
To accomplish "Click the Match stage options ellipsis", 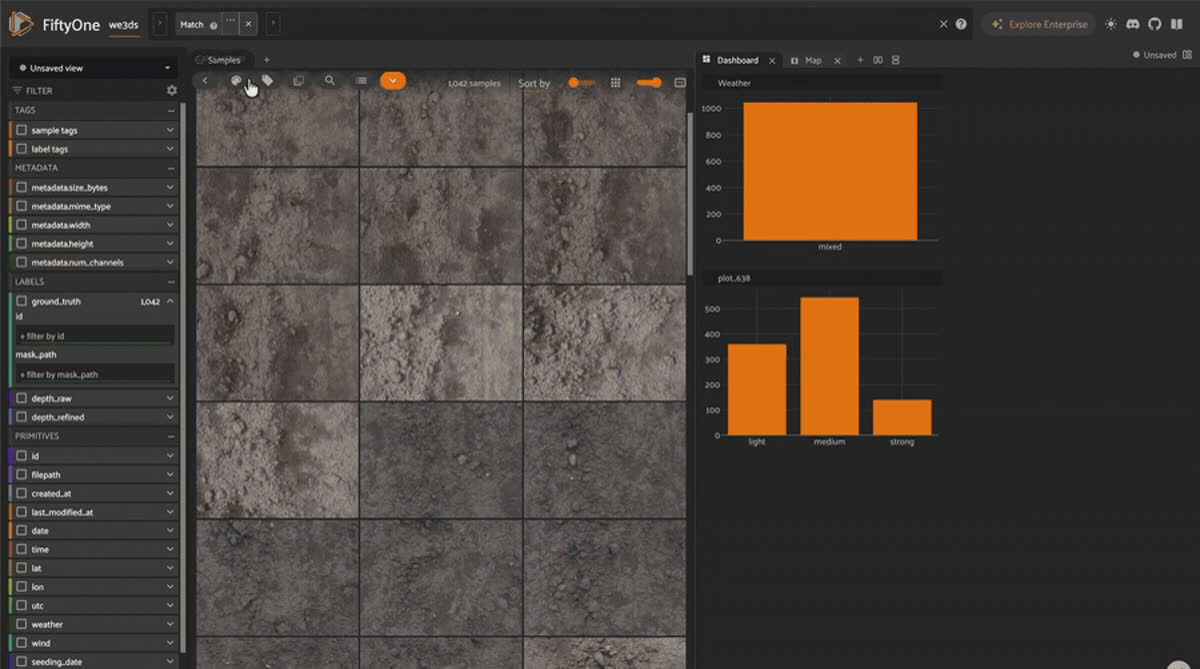I will 231,24.
